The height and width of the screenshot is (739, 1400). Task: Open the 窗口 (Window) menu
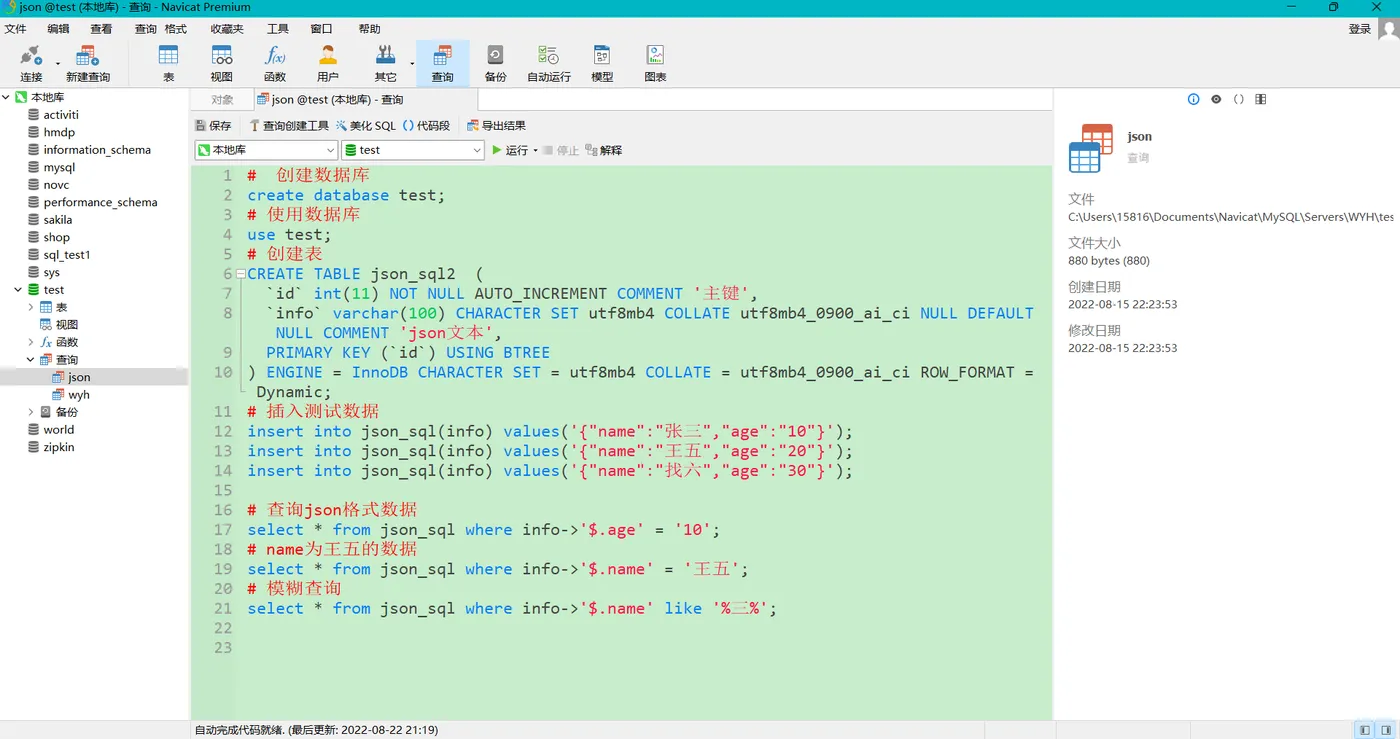pyautogui.click(x=321, y=29)
